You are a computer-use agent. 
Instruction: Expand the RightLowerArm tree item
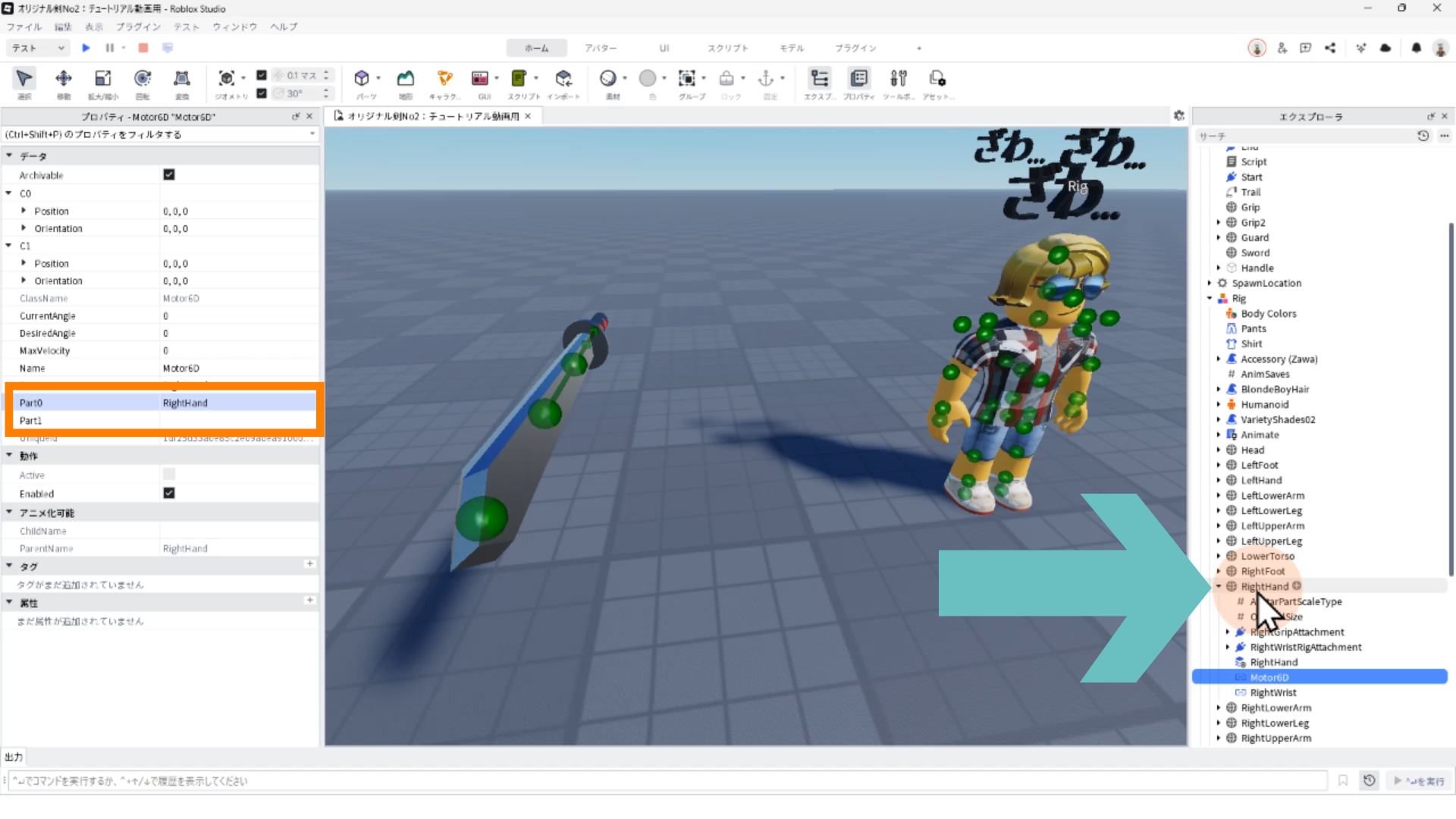(x=1219, y=708)
